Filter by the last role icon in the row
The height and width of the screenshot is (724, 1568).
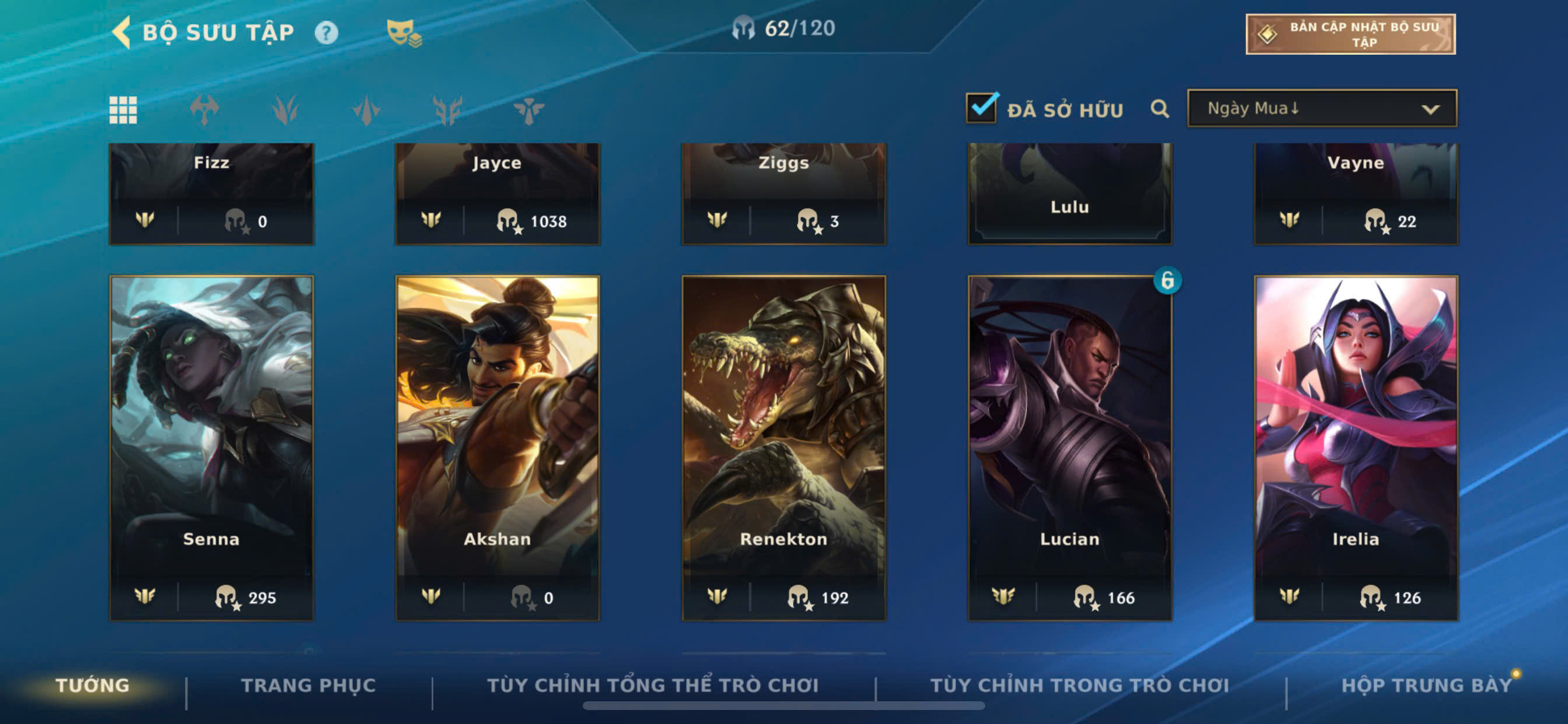(x=528, y=110)
